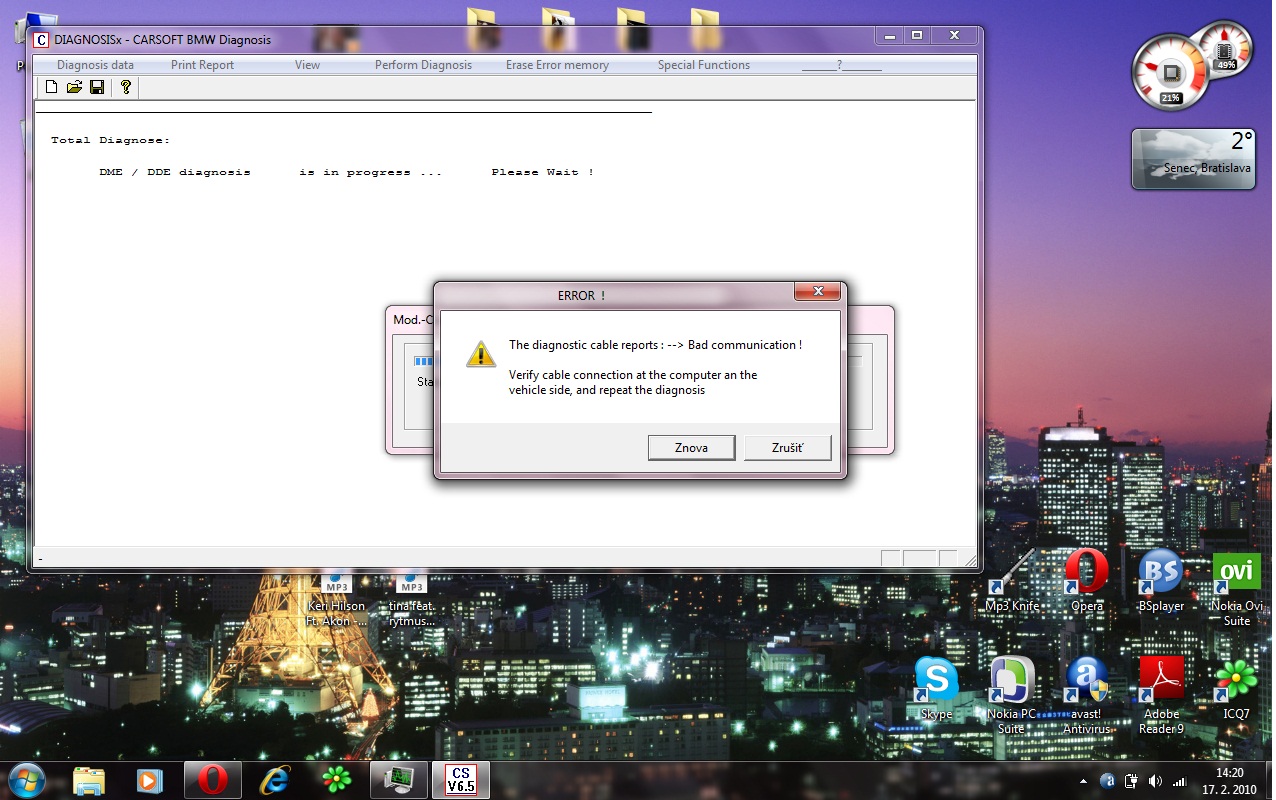Open the Skype desktop shortcut
Viewport: 1276px width, 800px height.
tap(936, 689)
